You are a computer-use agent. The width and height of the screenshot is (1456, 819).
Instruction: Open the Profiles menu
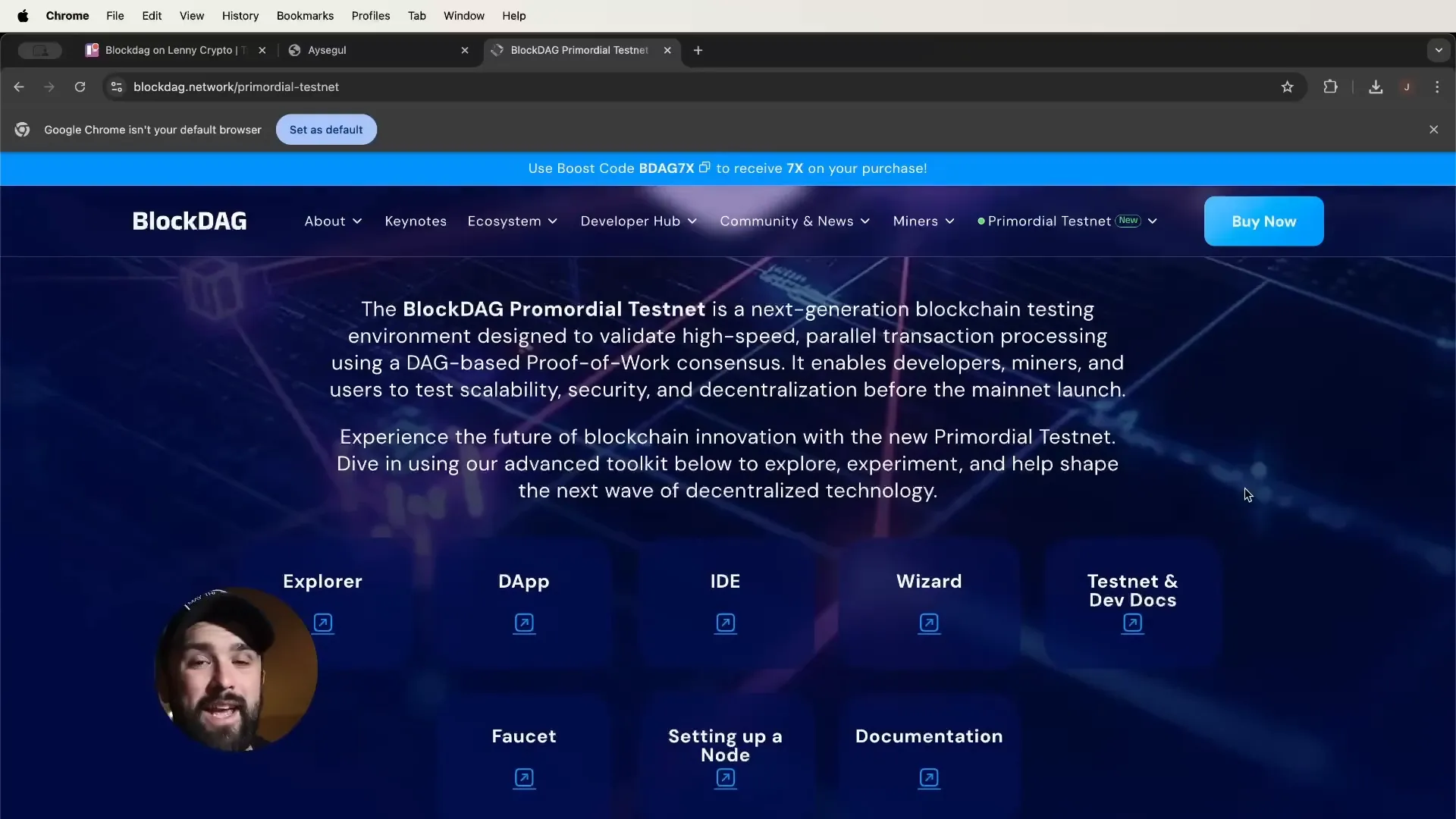tap(371, 15)
